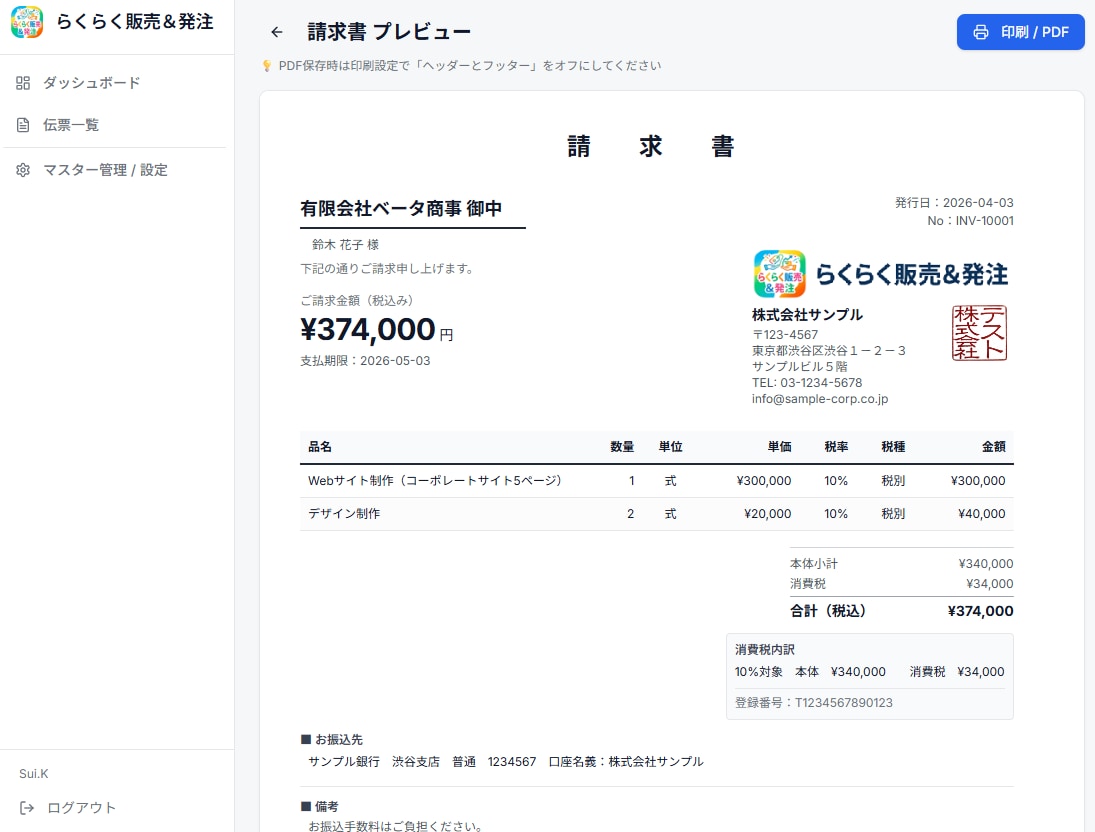Click the 金額 column header
This screenshot has height=832, width=1095.
(x=993, y=447)
